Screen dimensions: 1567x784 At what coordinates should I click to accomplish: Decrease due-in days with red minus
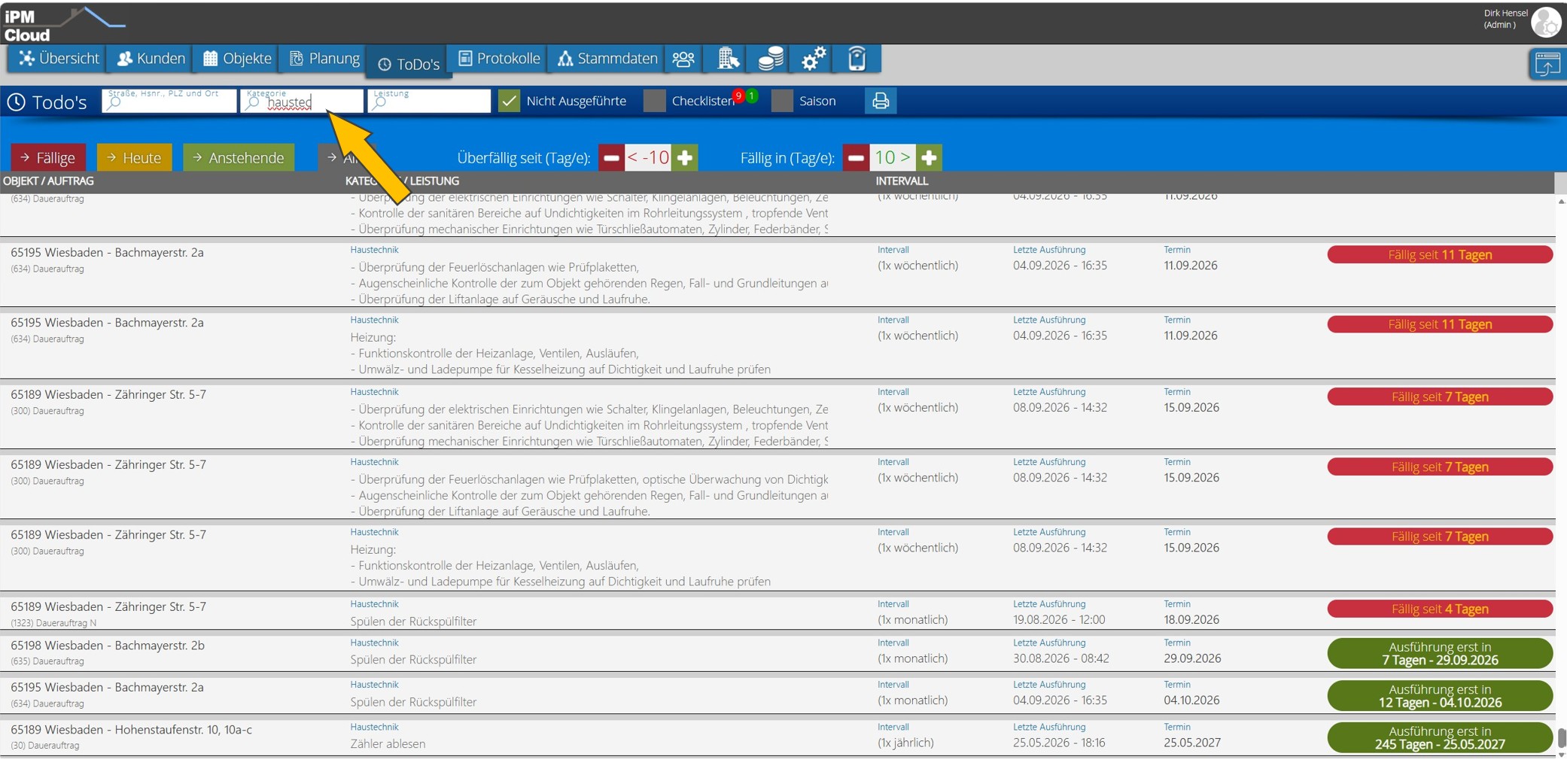[x=856, y=158]
